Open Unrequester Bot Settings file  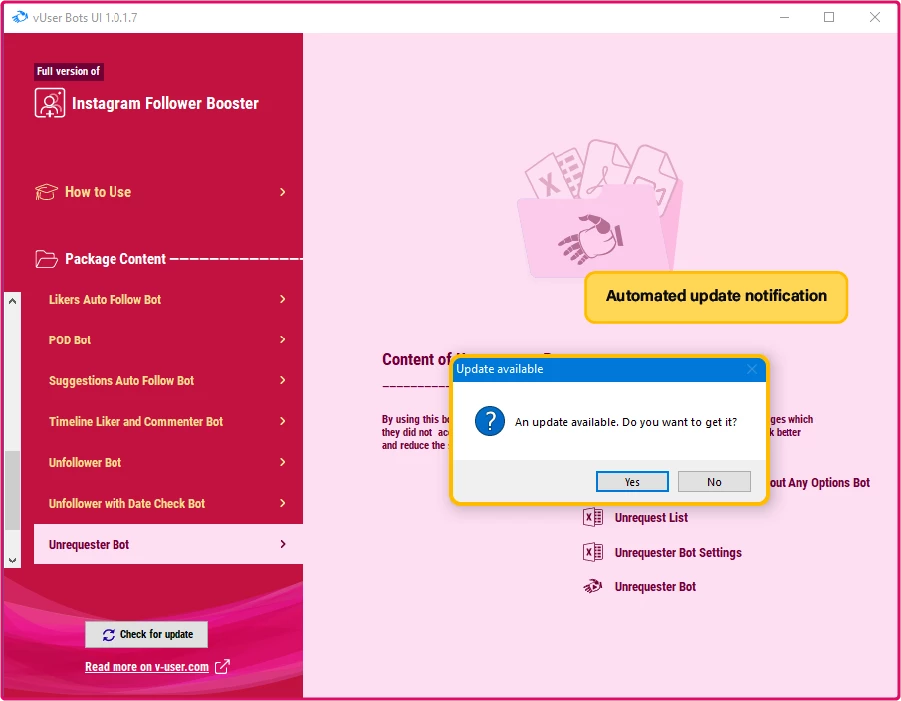click(x=678, y=553)
